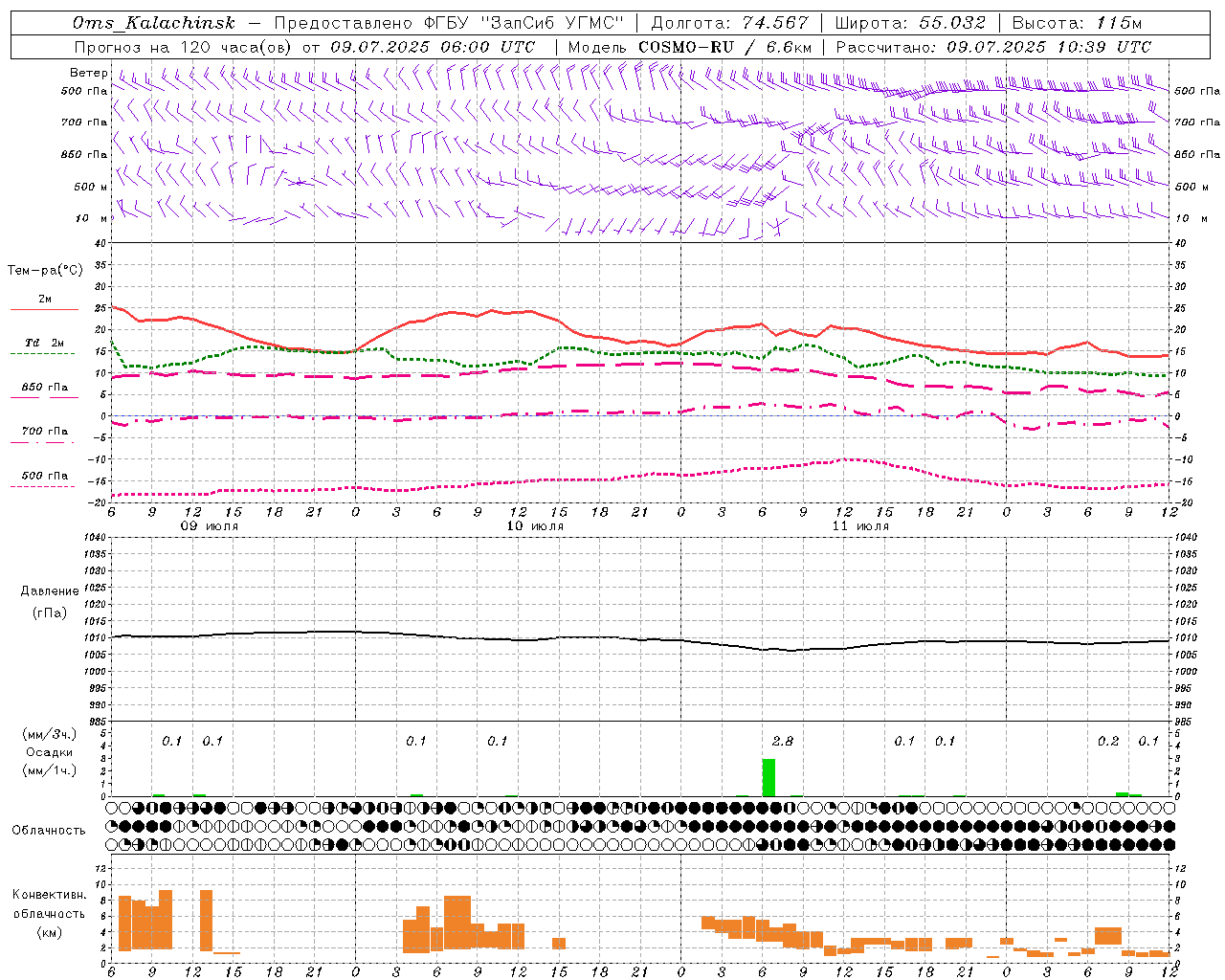1225x980 pixels.
Task: Click the 'Давление' pressure panel label
Action: pos(50,591)
